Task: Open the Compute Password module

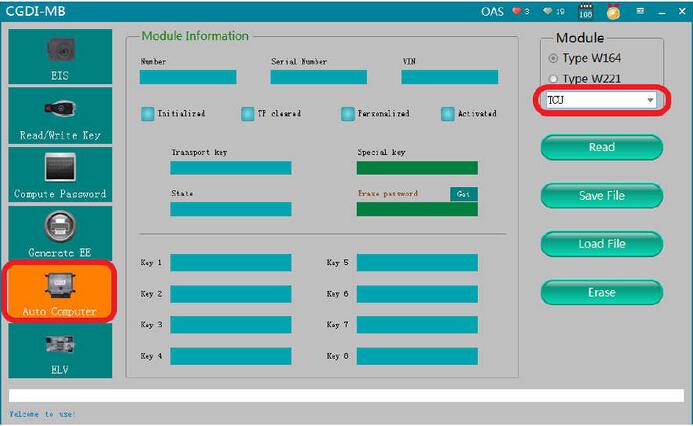Action: 60,174
